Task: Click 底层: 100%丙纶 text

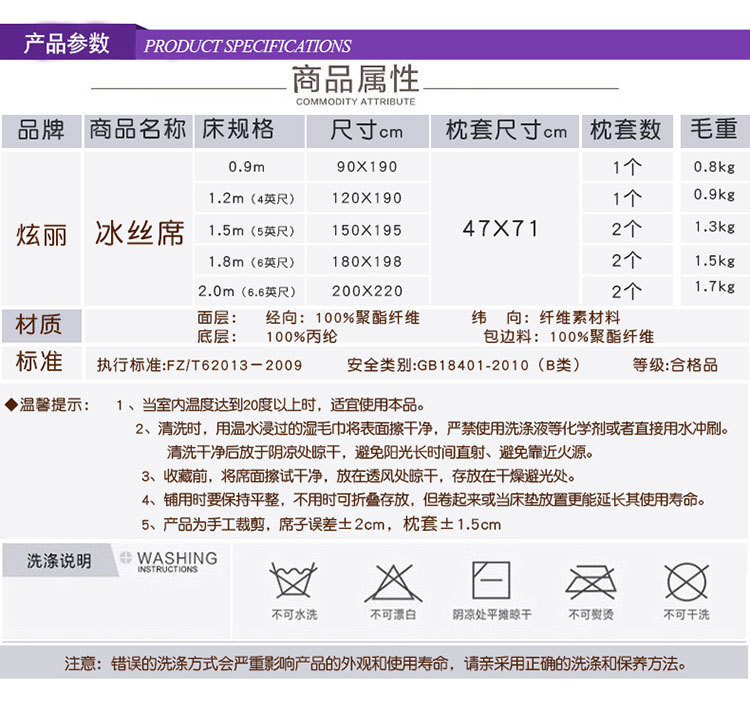Action: click(x=267, y=336)
